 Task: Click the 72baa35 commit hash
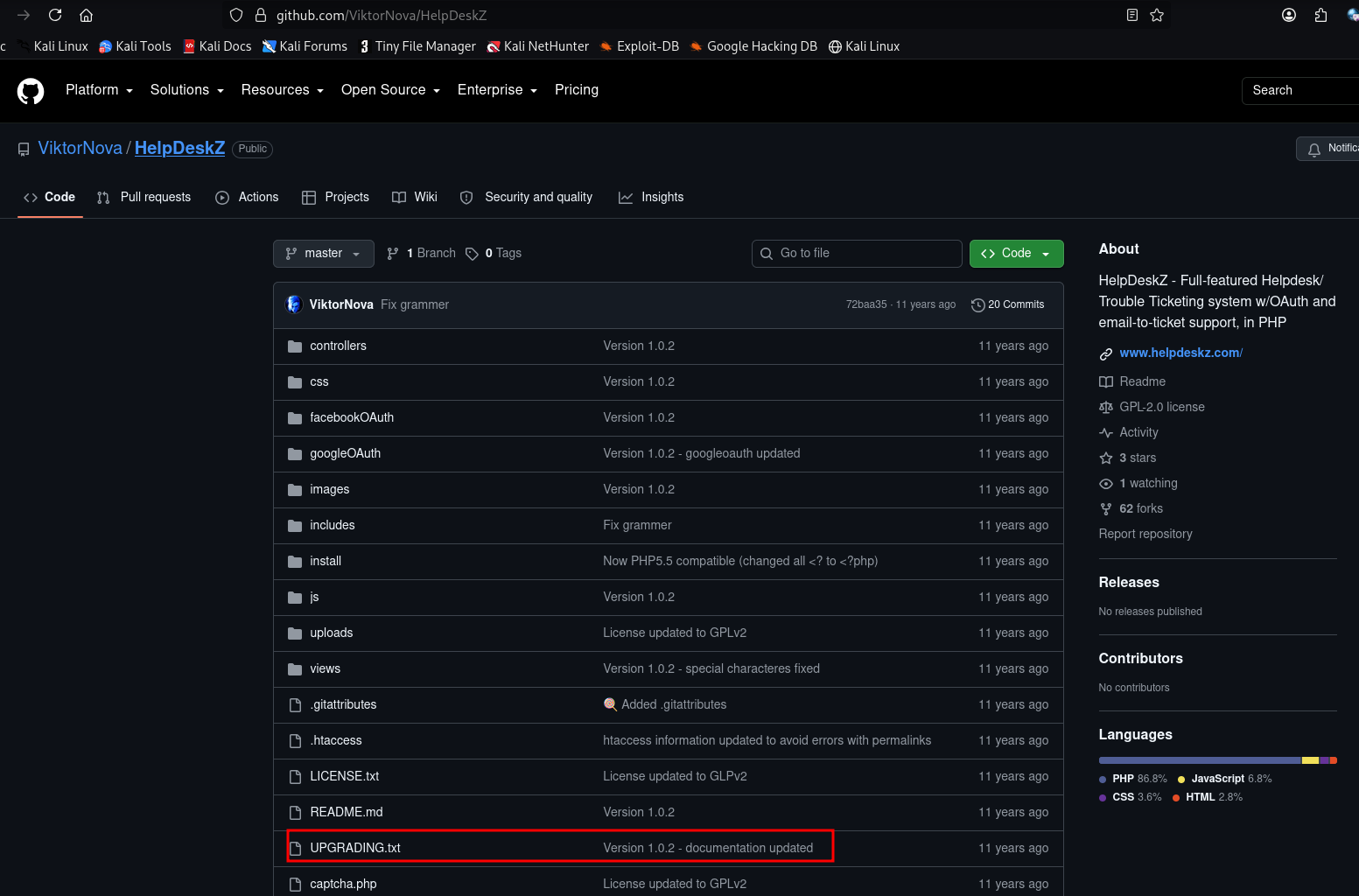coord(866,305)
